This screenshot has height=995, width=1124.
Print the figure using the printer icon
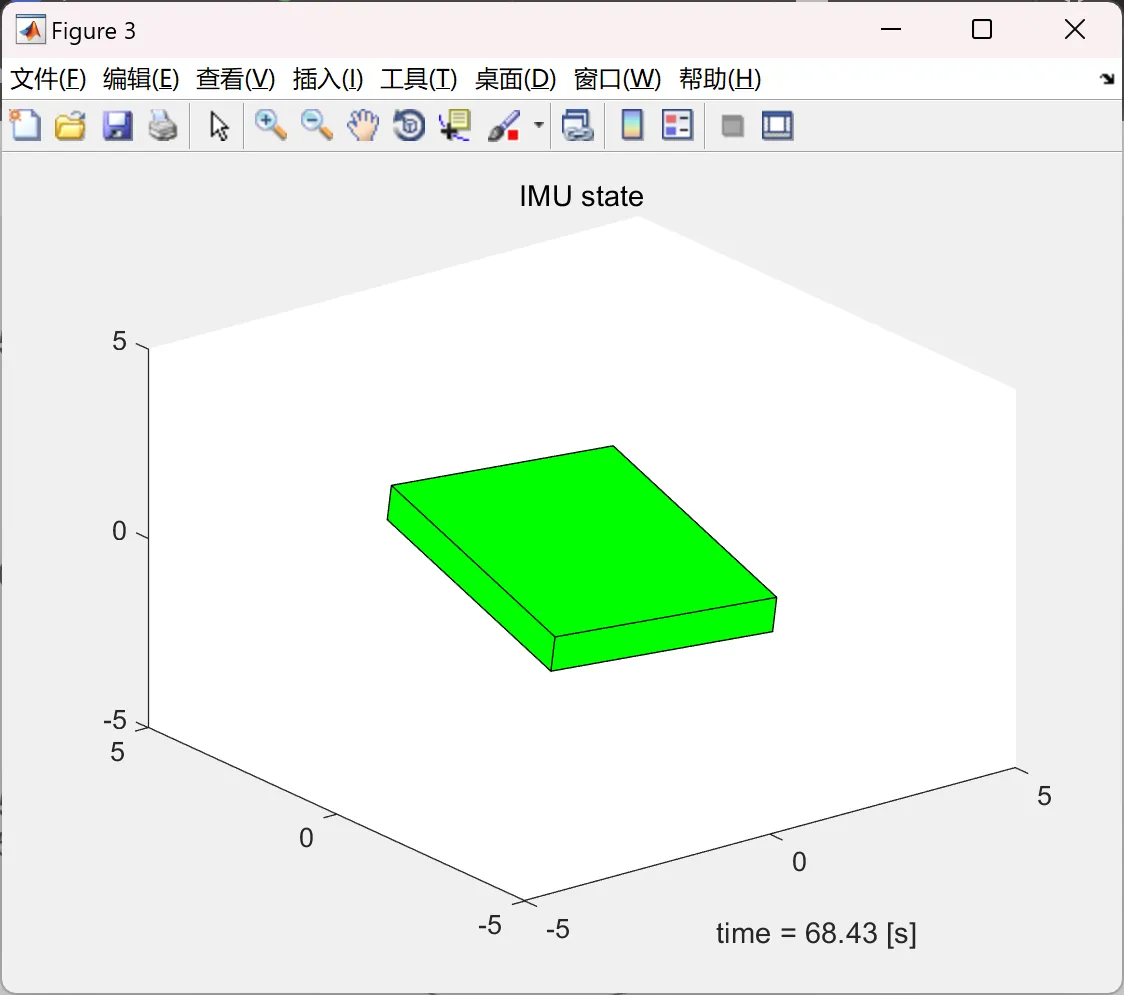(x=163, y=125)
